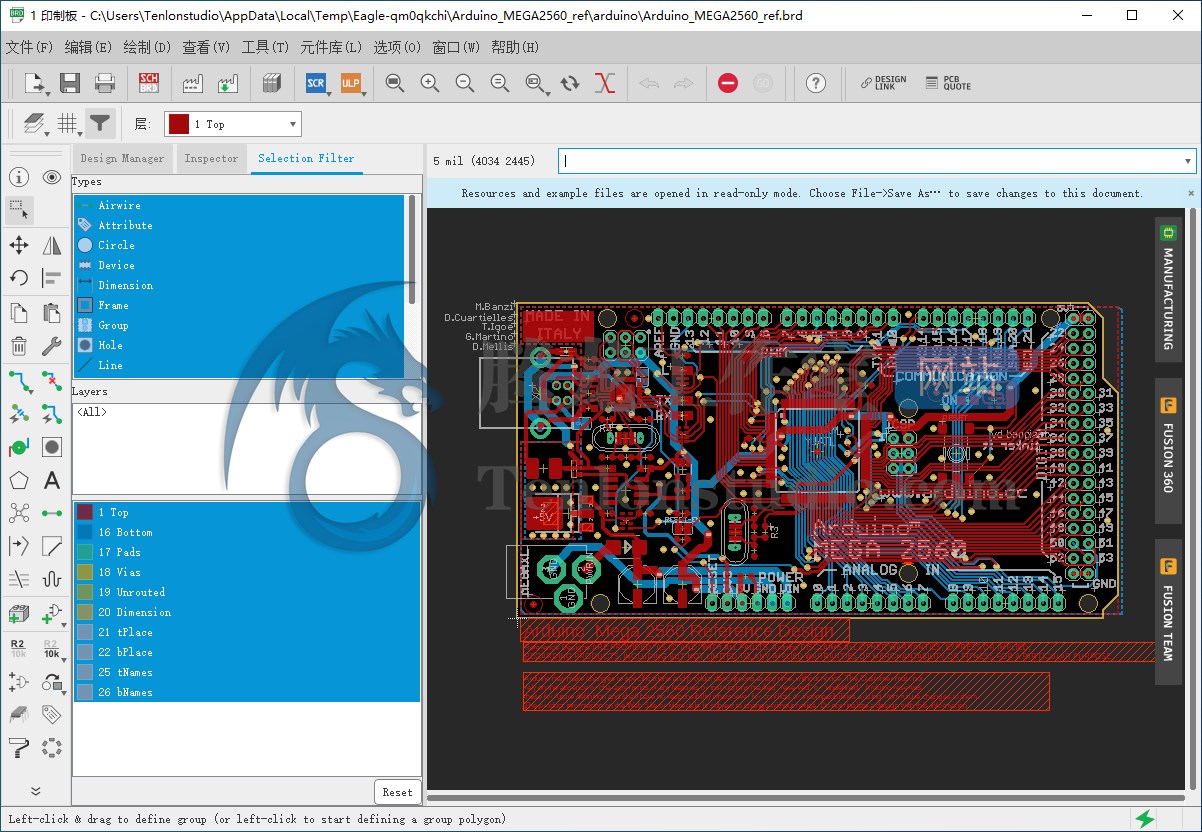This screenshot has height=832, width=1202.
Task: Select the Via tool
Action: point(19,447)
